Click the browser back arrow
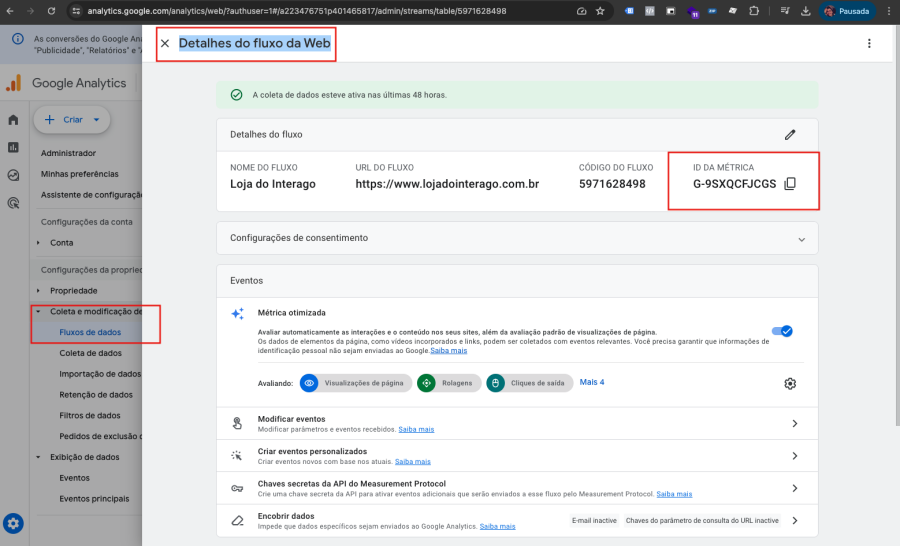900x546 pixels. (x=10, y=11)
